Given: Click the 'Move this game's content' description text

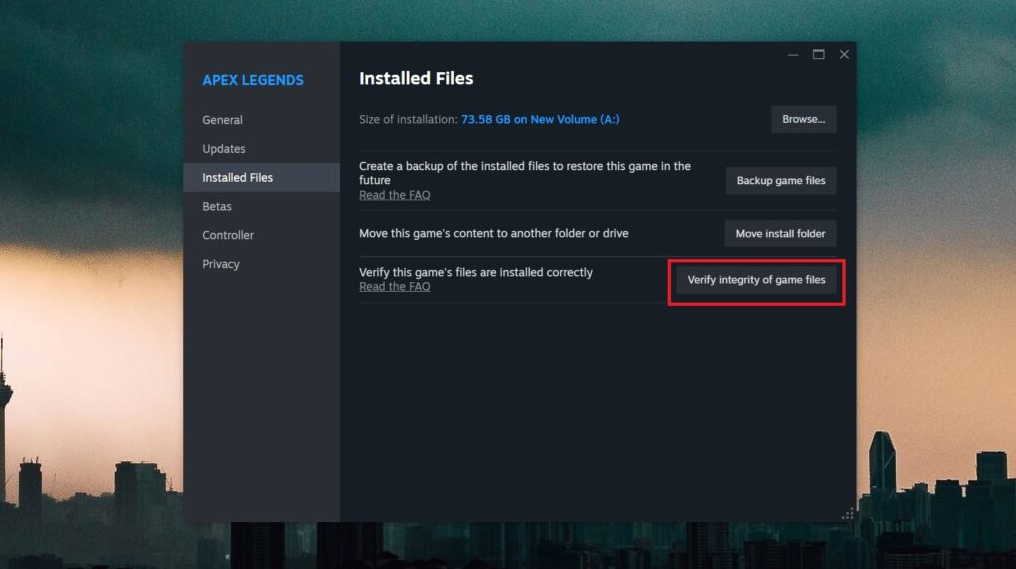Looking at the screenshot, I should click(493, 234).
